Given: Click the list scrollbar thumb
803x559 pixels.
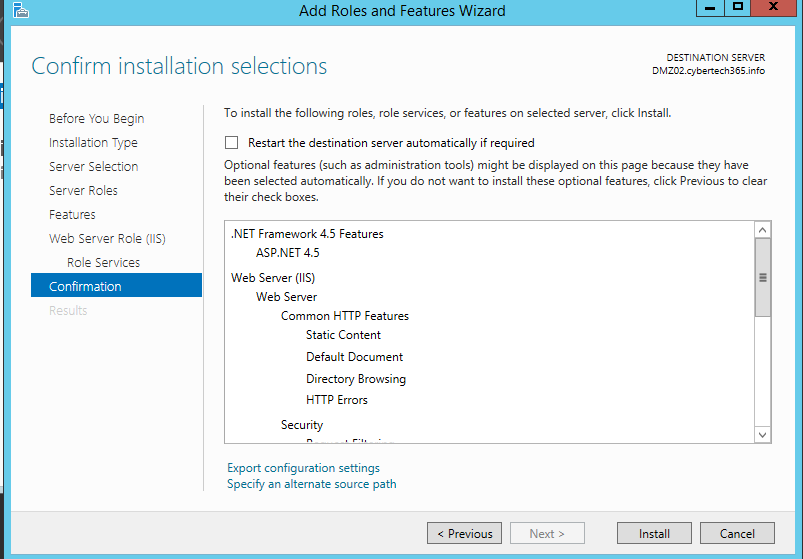Looking at the screenshot, I should pos(763,277).
